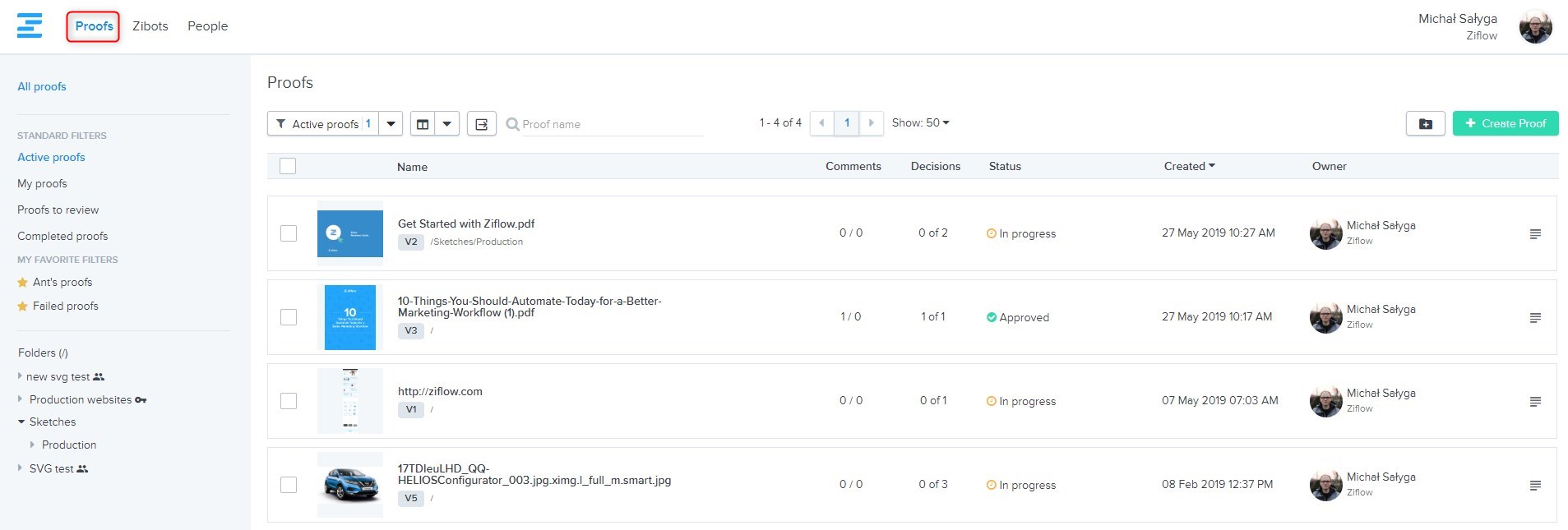Select checkbox for Get Started with Ziflow.pdf
Viewport: 1568px width, 530px height.
289,233
